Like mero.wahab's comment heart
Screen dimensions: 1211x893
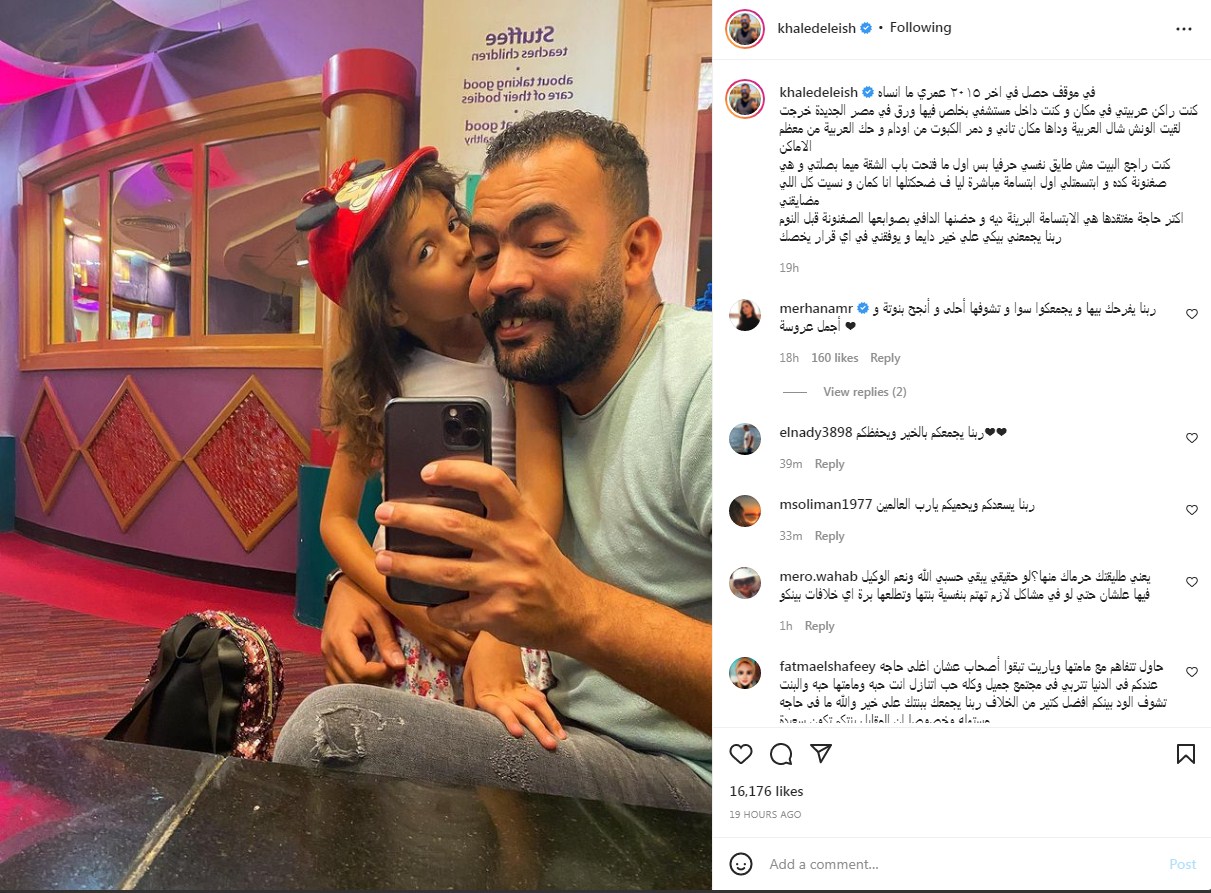tap(1191, 582)
